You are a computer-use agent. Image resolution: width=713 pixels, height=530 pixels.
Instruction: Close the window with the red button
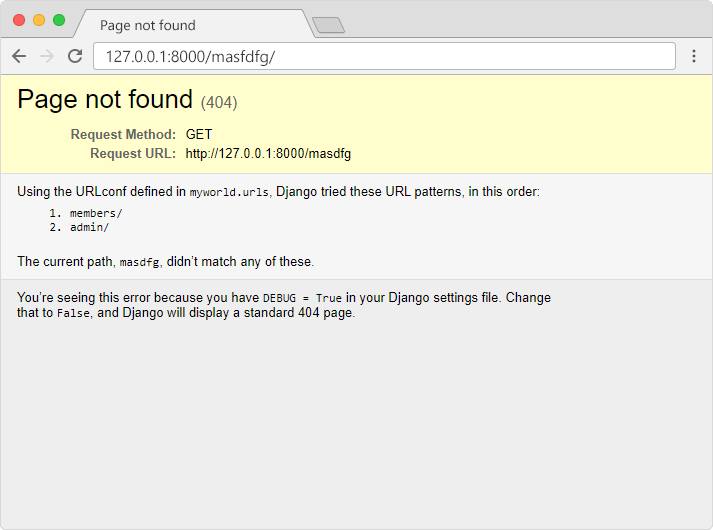tap(19, 20)
